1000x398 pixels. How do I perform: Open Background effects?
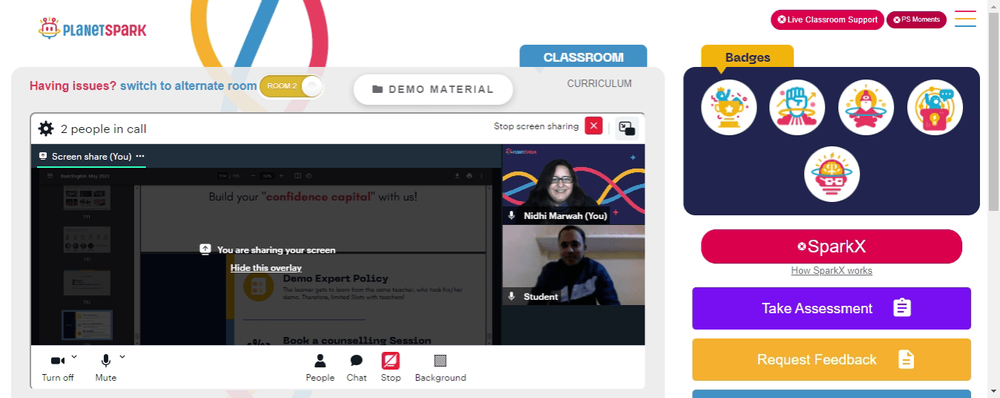(x=440, y=368)
